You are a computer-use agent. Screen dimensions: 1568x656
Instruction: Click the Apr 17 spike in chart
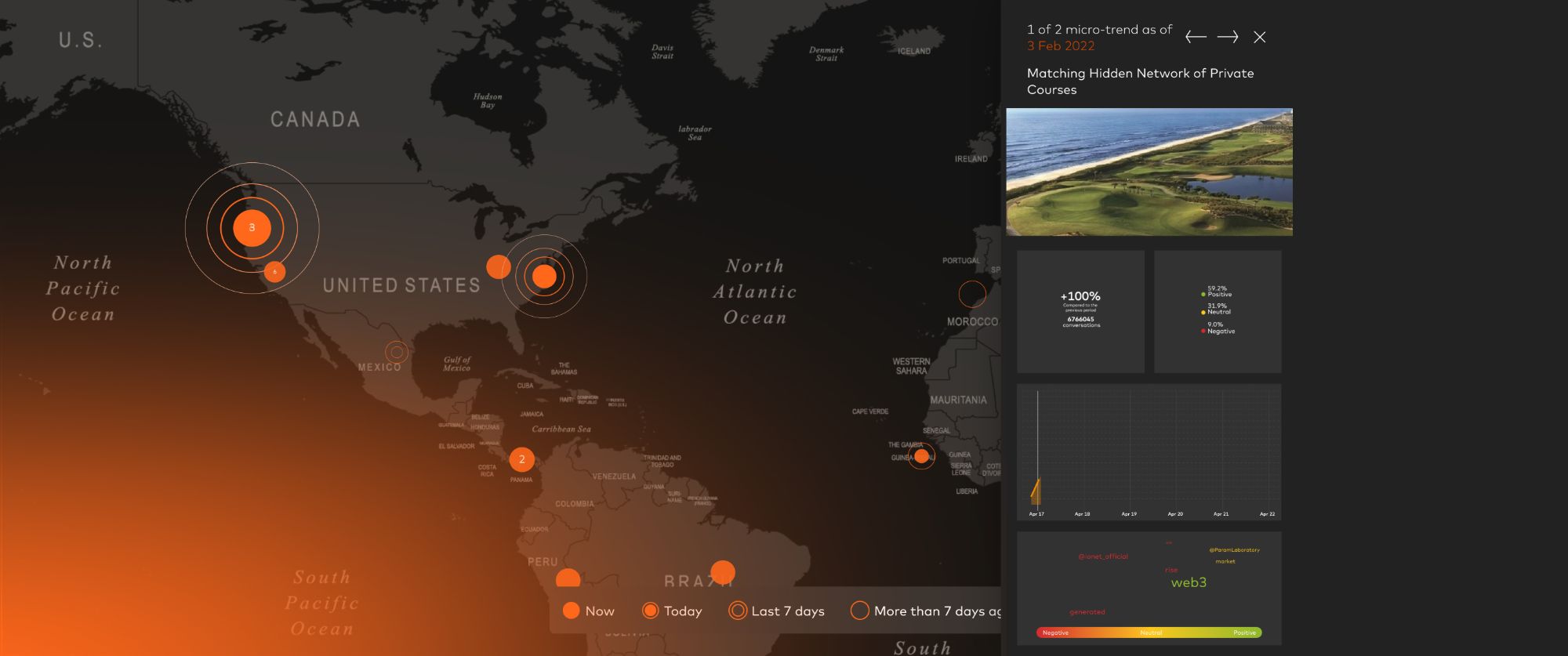point(1036,491)
